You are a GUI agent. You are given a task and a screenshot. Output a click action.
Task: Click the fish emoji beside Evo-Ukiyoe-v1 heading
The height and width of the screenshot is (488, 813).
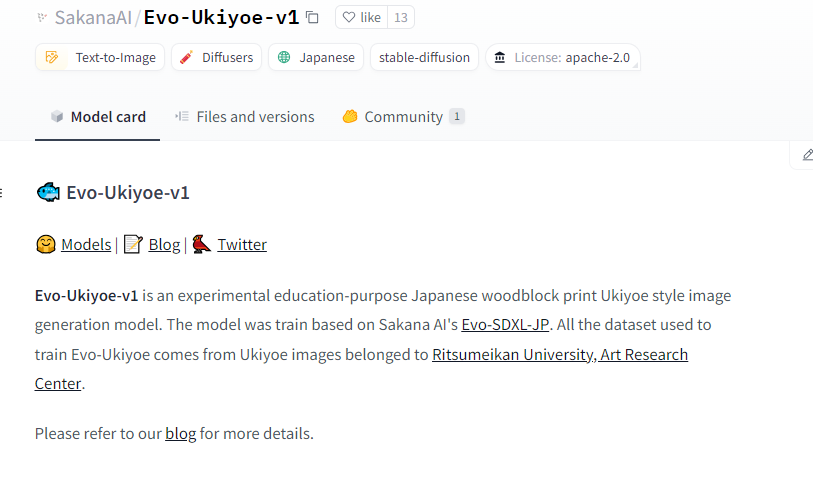tap(48, 192)
